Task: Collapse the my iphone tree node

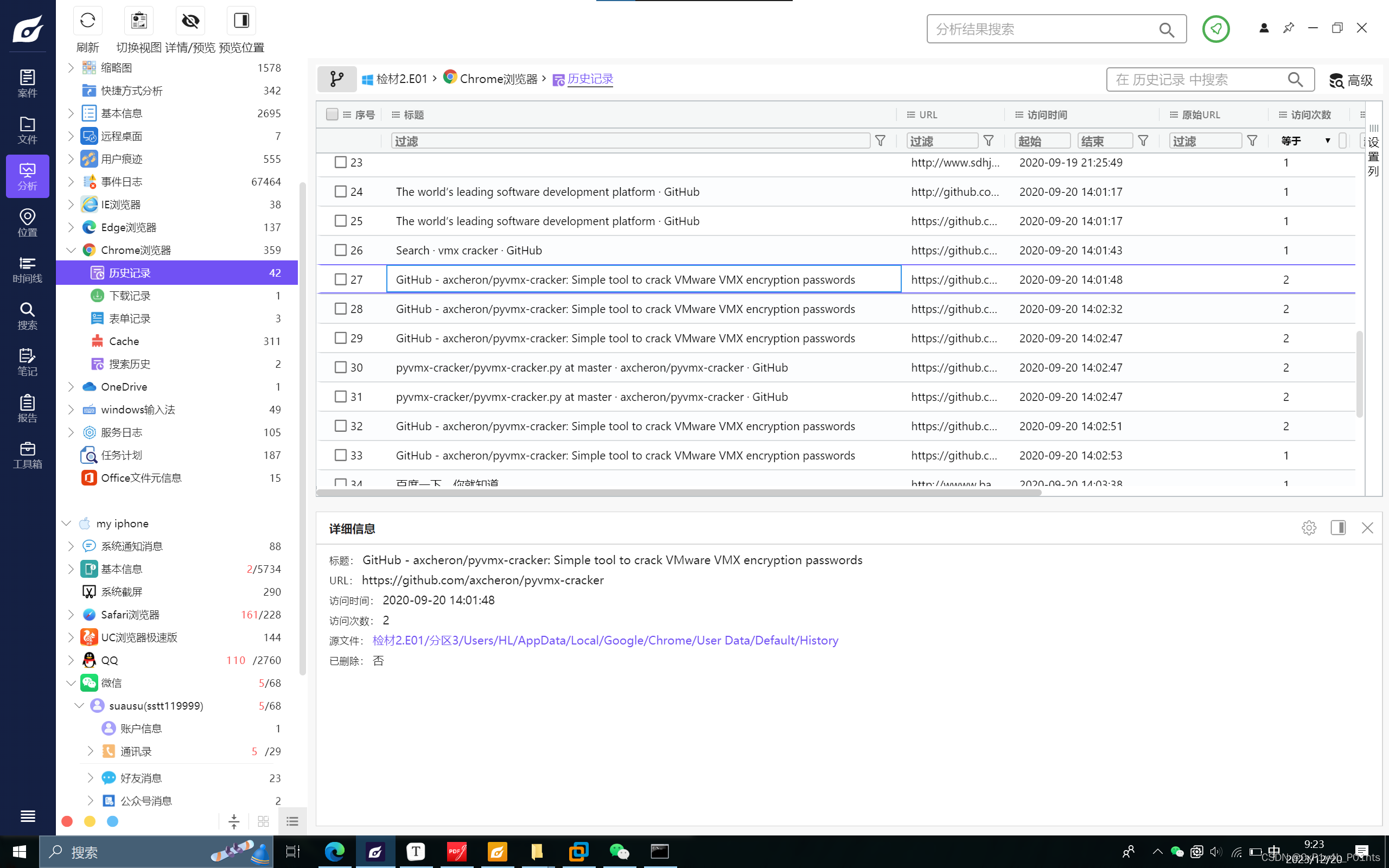Action: tap(66, 523)
